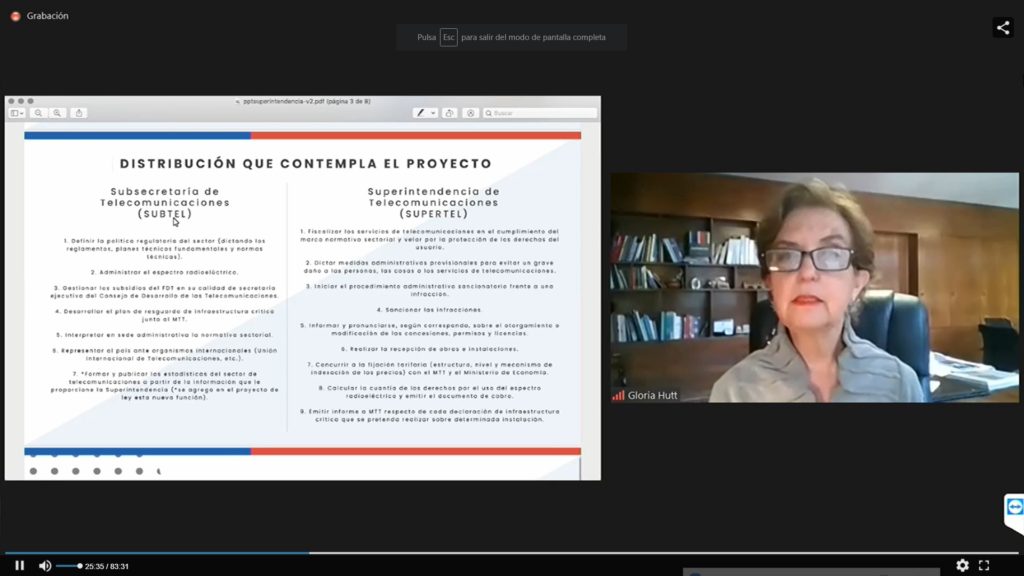This screenshot has height=576, width=1024.
Task: Adjust the volume slider in the player
Action: click(x=69, y=566)
